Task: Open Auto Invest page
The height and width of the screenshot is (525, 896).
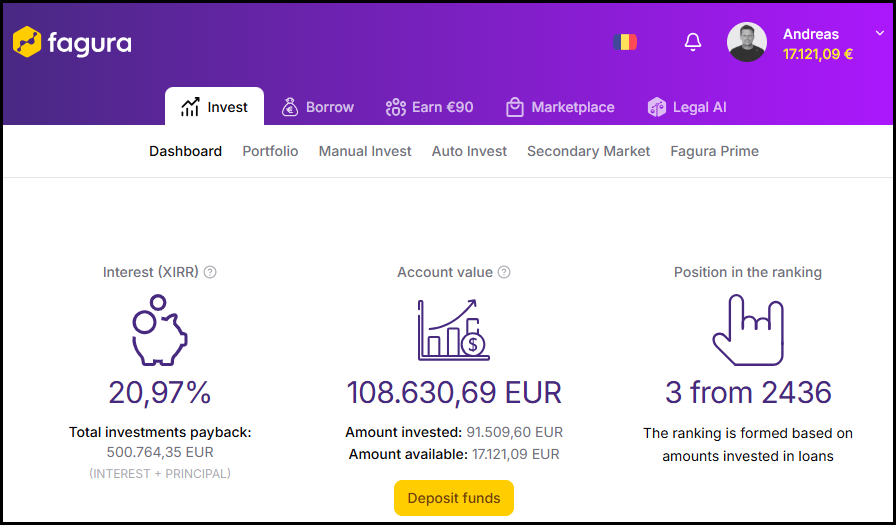Action: point(469,151)
